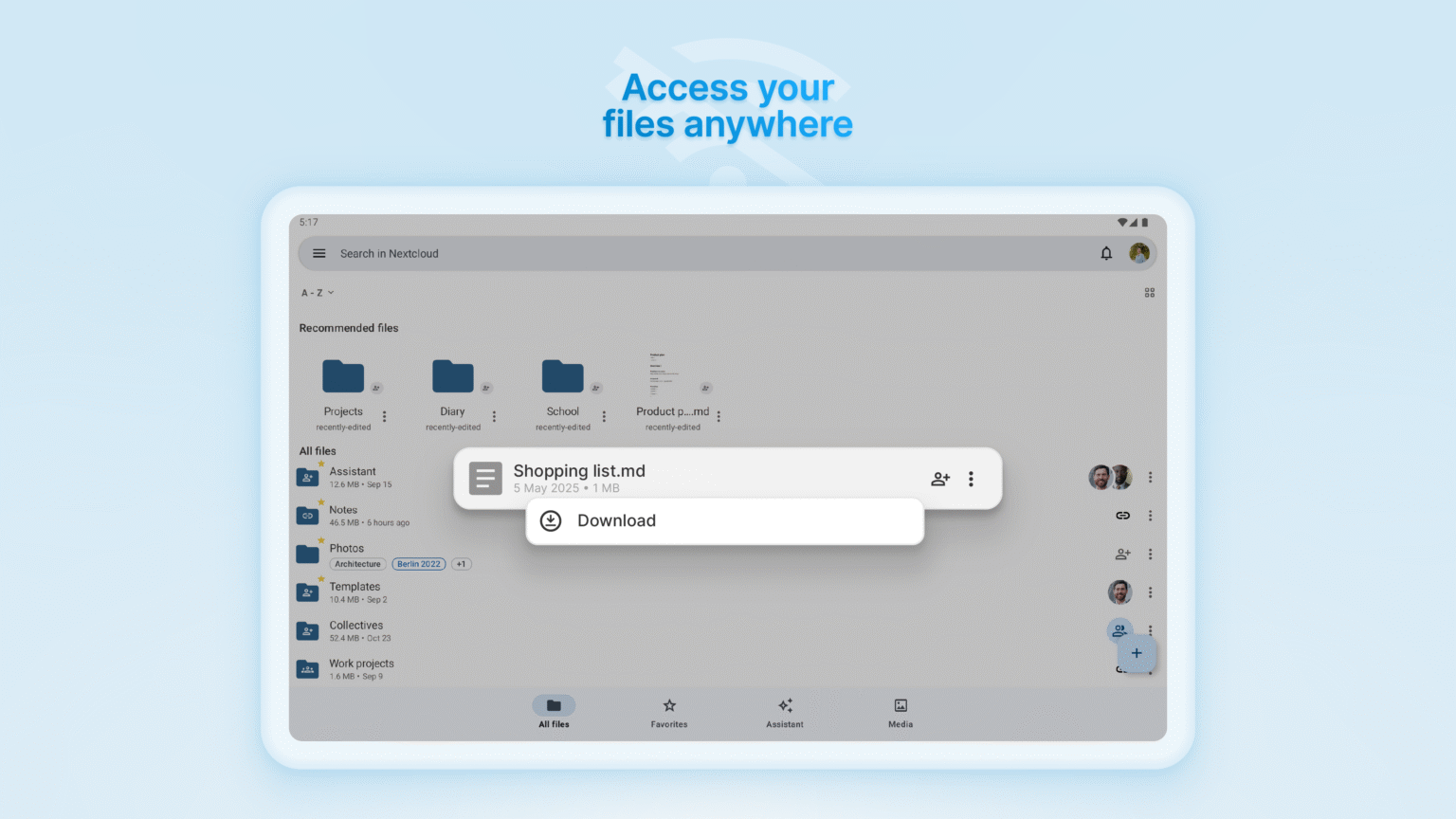Image resolution: width=1456 pixels, height=819 pixels.
Task: Select the Architecture tag chip
Action: coord(357,564)
